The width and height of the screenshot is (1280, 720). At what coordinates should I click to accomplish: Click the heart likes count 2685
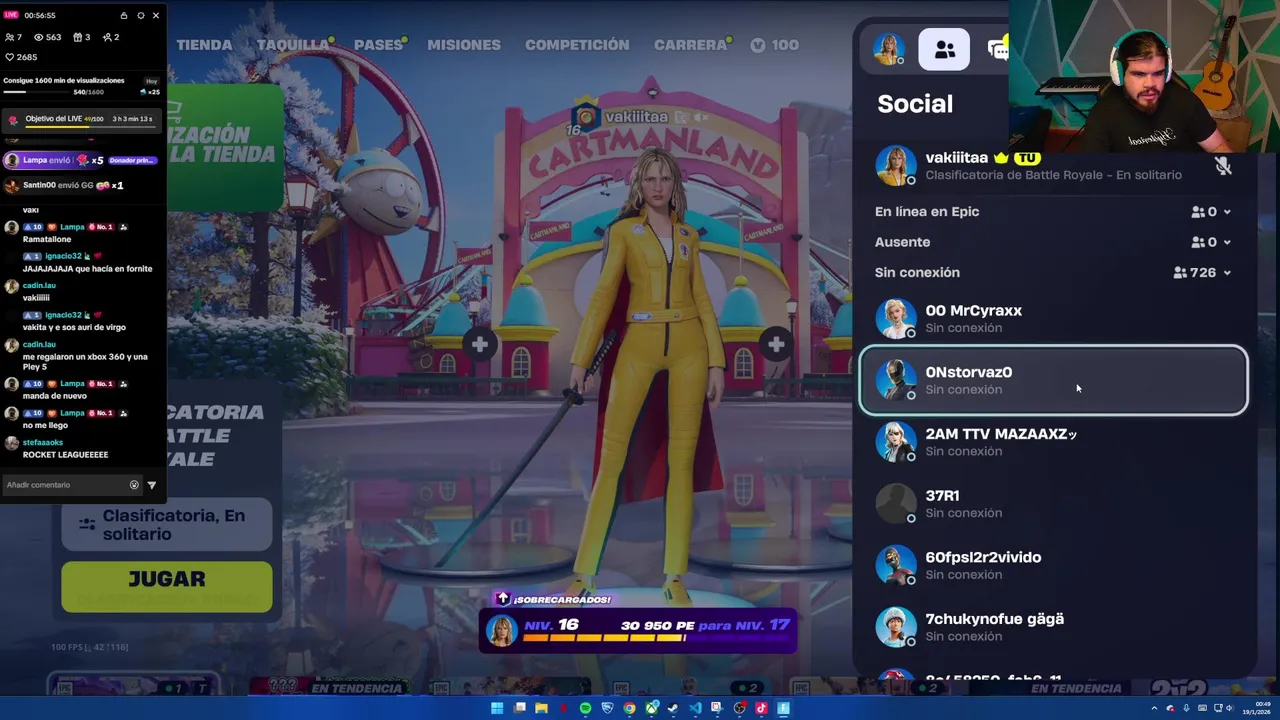coord(21,57)
